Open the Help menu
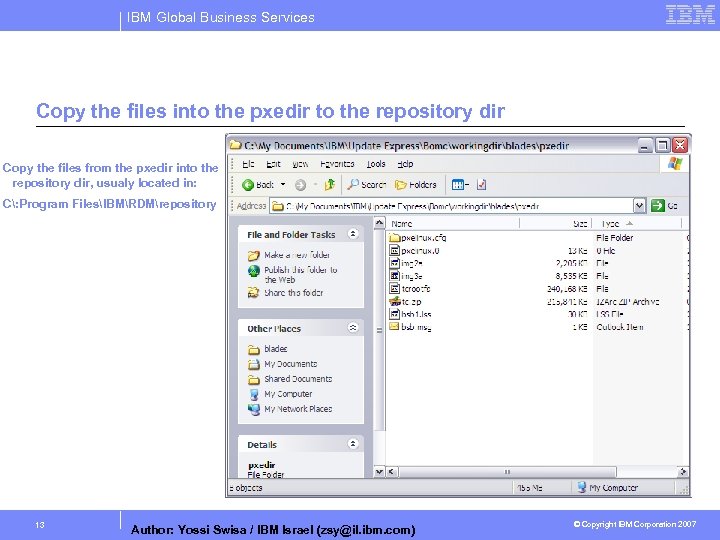The width and height of the screenshot is (720, 540). pos(405,164)
